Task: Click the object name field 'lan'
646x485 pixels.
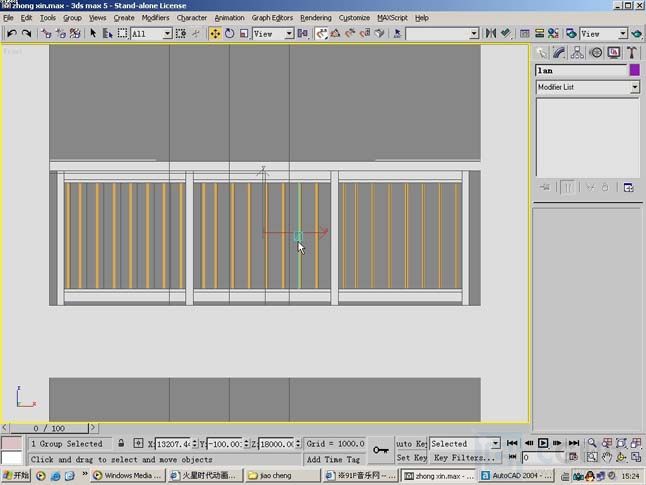Action: pyautogui.click(x=581, y=70)
